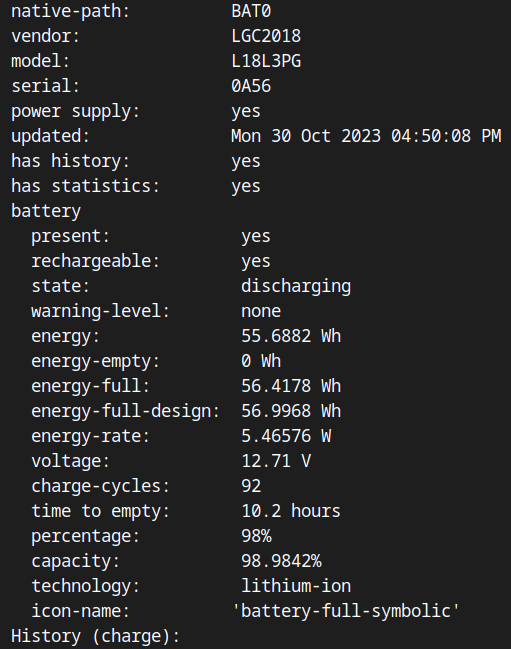
Task: Click the percentage value 98%
Action: (256, 536)
